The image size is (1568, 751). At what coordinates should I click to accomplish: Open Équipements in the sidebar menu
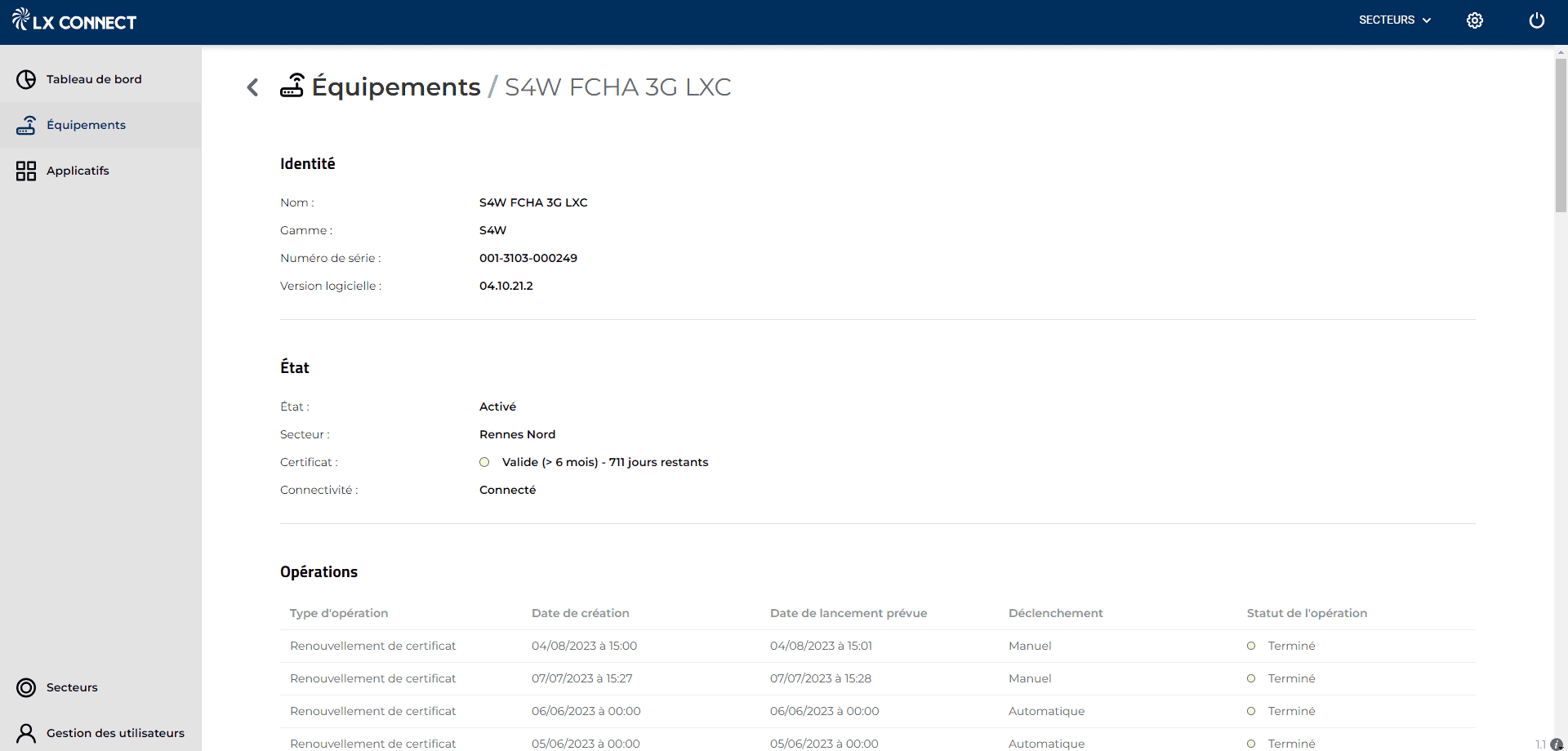click(86, 125)
